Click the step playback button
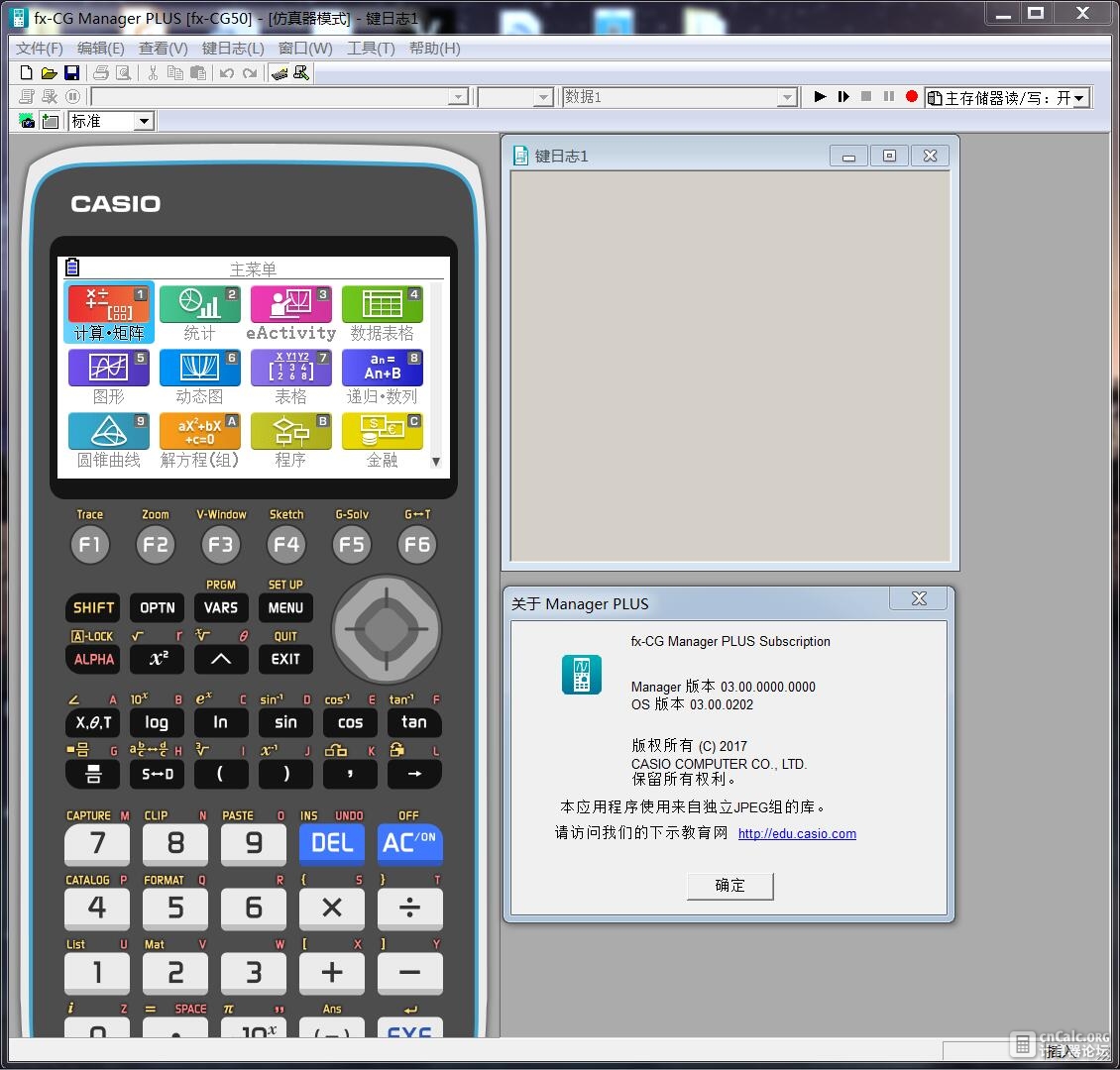Image resolution: width=1120 pixels, height=1070 pixels. (x=843, y=96)
